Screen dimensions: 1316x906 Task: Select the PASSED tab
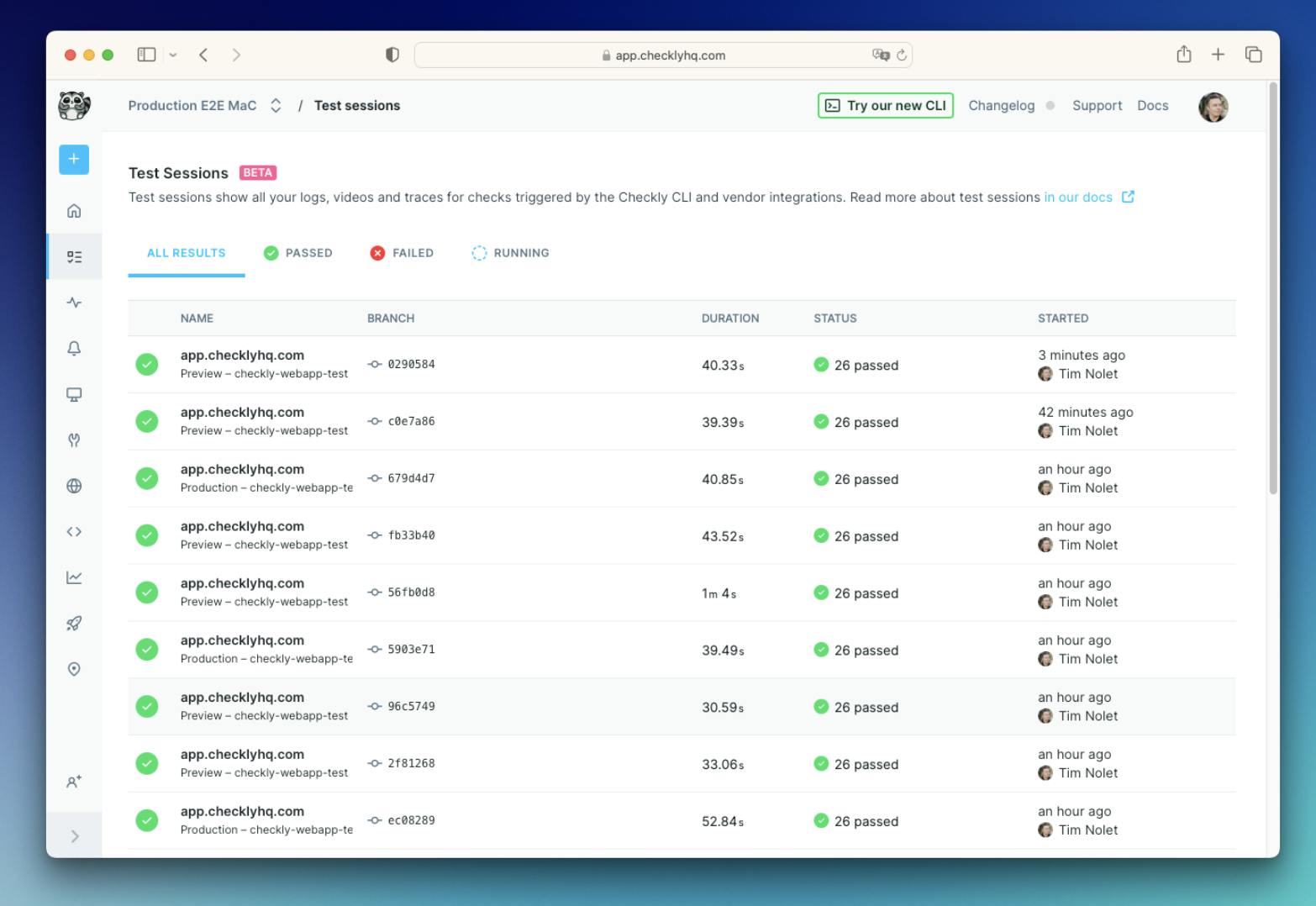(x=298, y=253)
